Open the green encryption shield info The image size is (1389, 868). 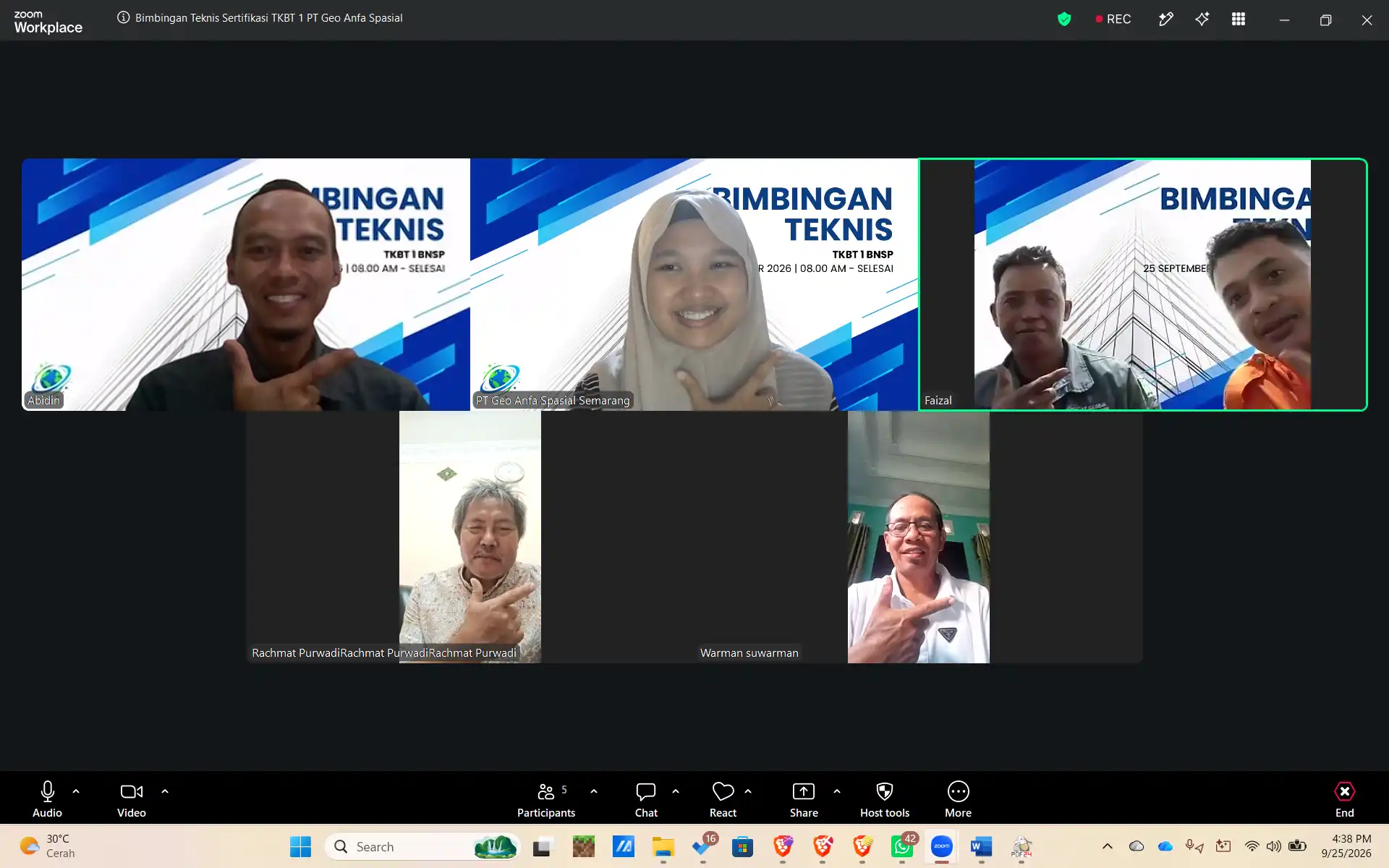1064,20
